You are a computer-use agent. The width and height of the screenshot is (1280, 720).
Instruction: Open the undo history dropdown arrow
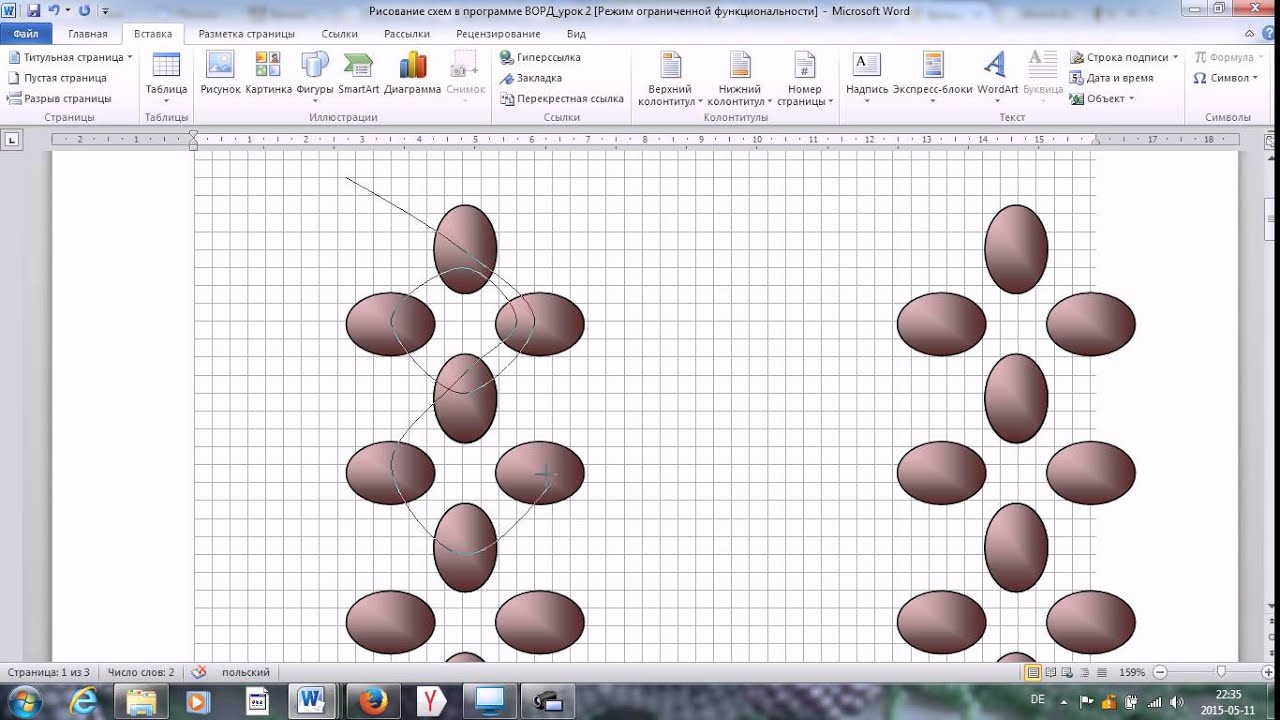[x=67, y=11]
